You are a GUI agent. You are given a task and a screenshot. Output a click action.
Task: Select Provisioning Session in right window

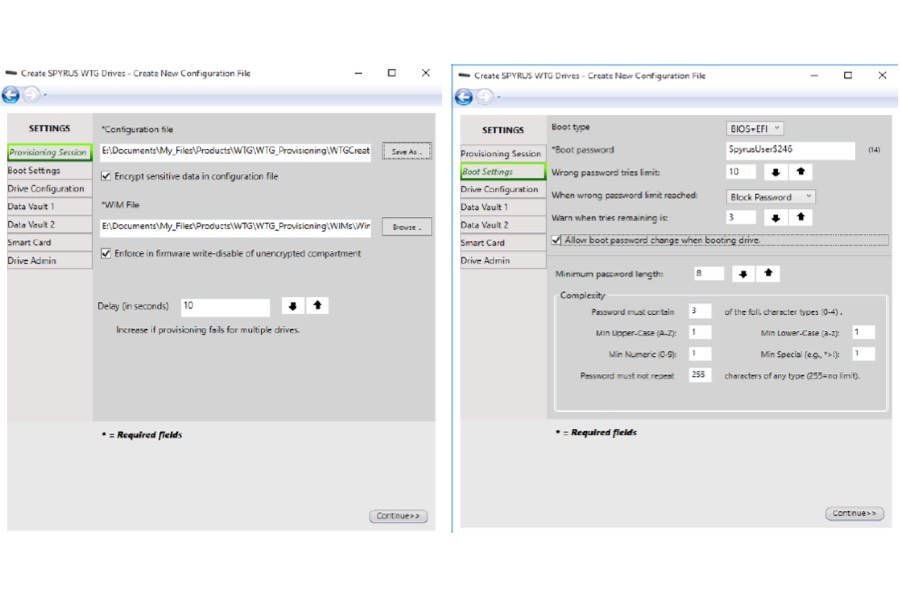503,154
